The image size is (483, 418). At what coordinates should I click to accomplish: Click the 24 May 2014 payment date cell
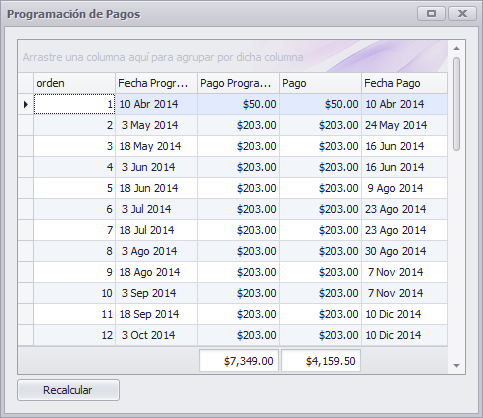tap(404, 125)
